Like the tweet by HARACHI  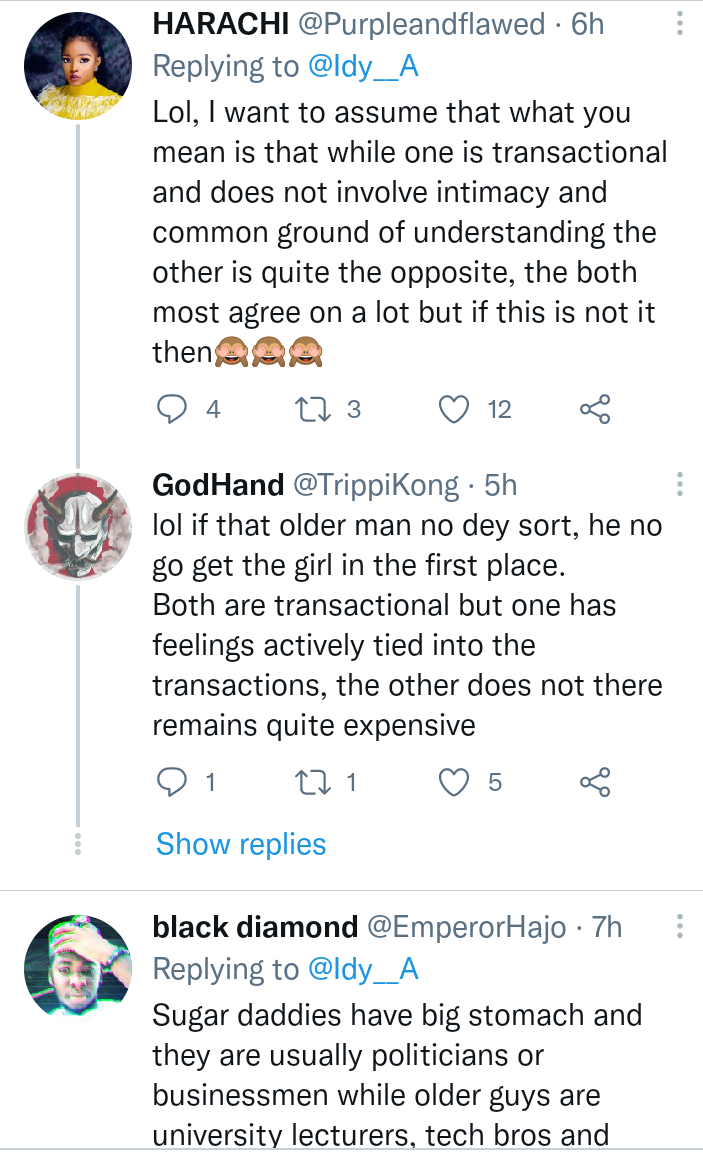455,408
